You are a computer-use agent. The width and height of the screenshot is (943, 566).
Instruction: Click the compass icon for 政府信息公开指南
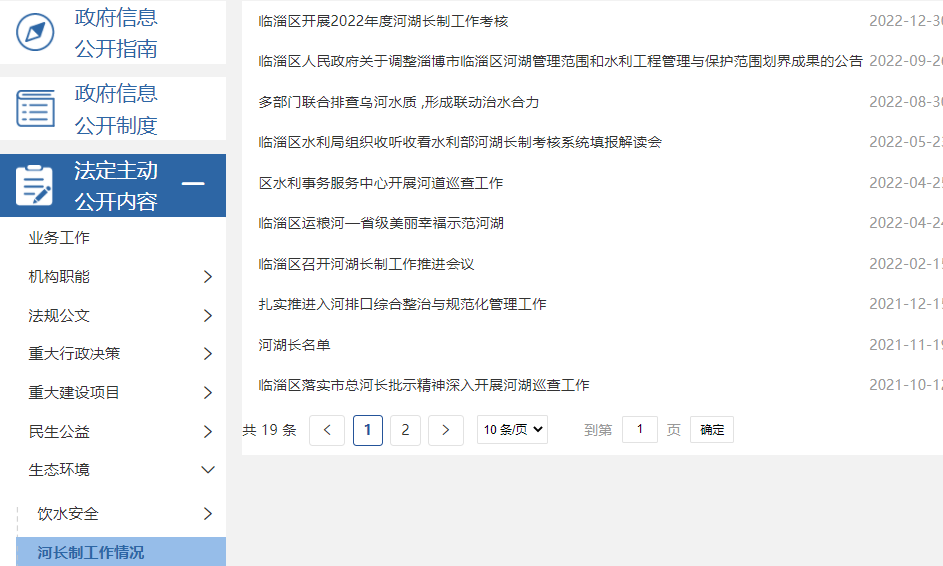[36, 32]
